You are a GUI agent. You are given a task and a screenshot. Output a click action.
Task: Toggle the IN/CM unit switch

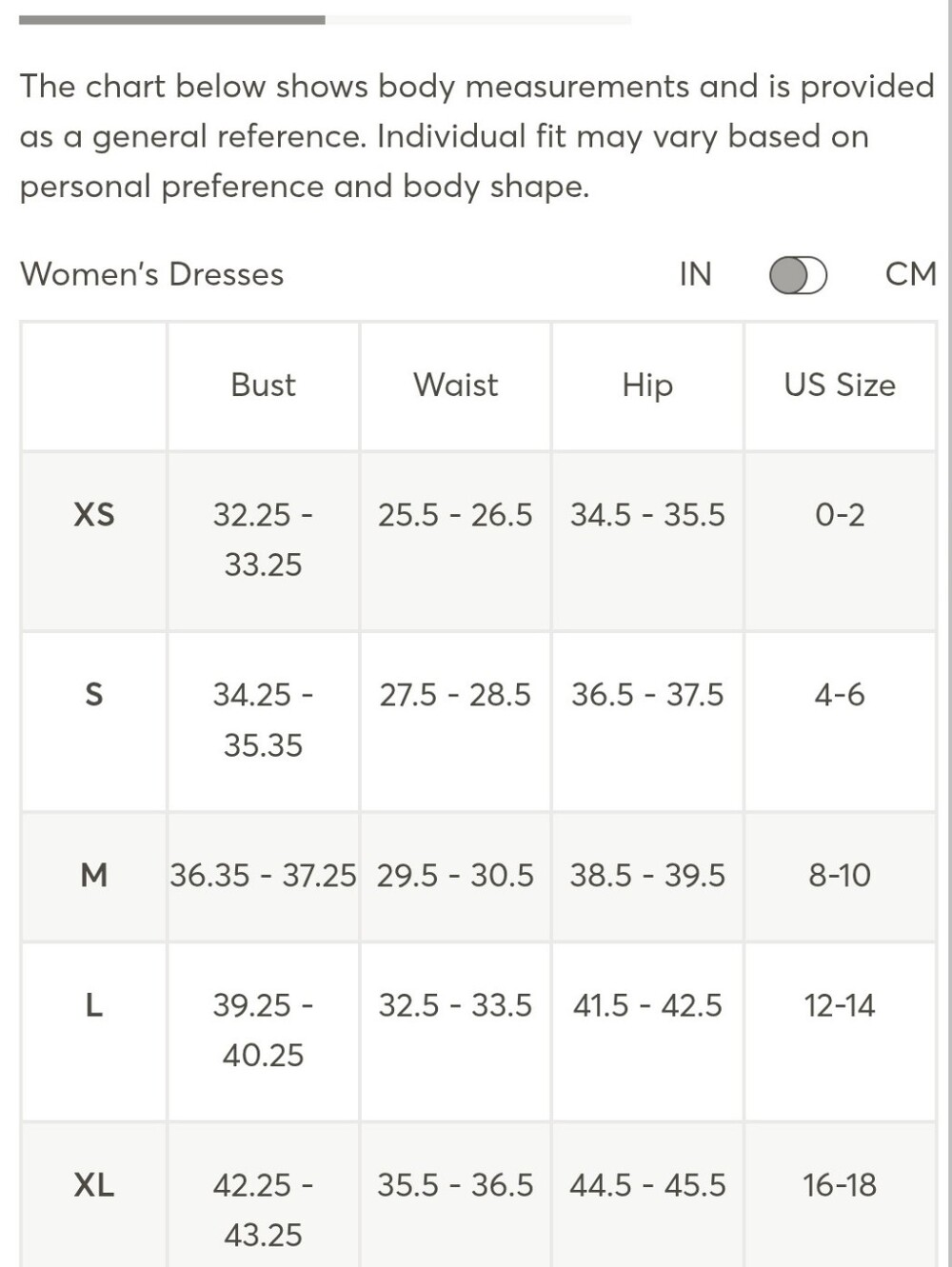coord(798,275)
